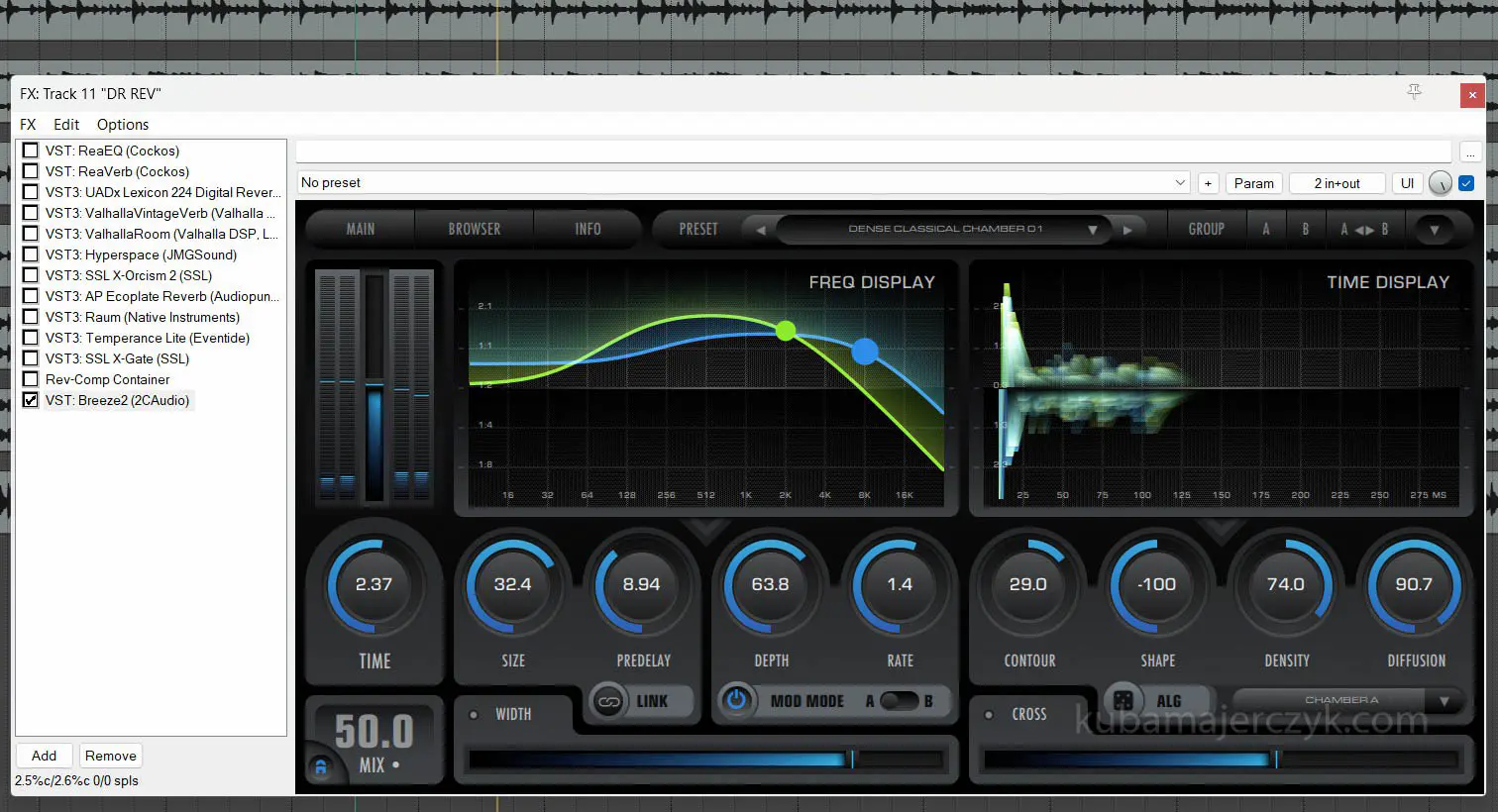Open the No preset dropdown
The width and height of the screenshot is (1498, 812).
[1179, 183]
